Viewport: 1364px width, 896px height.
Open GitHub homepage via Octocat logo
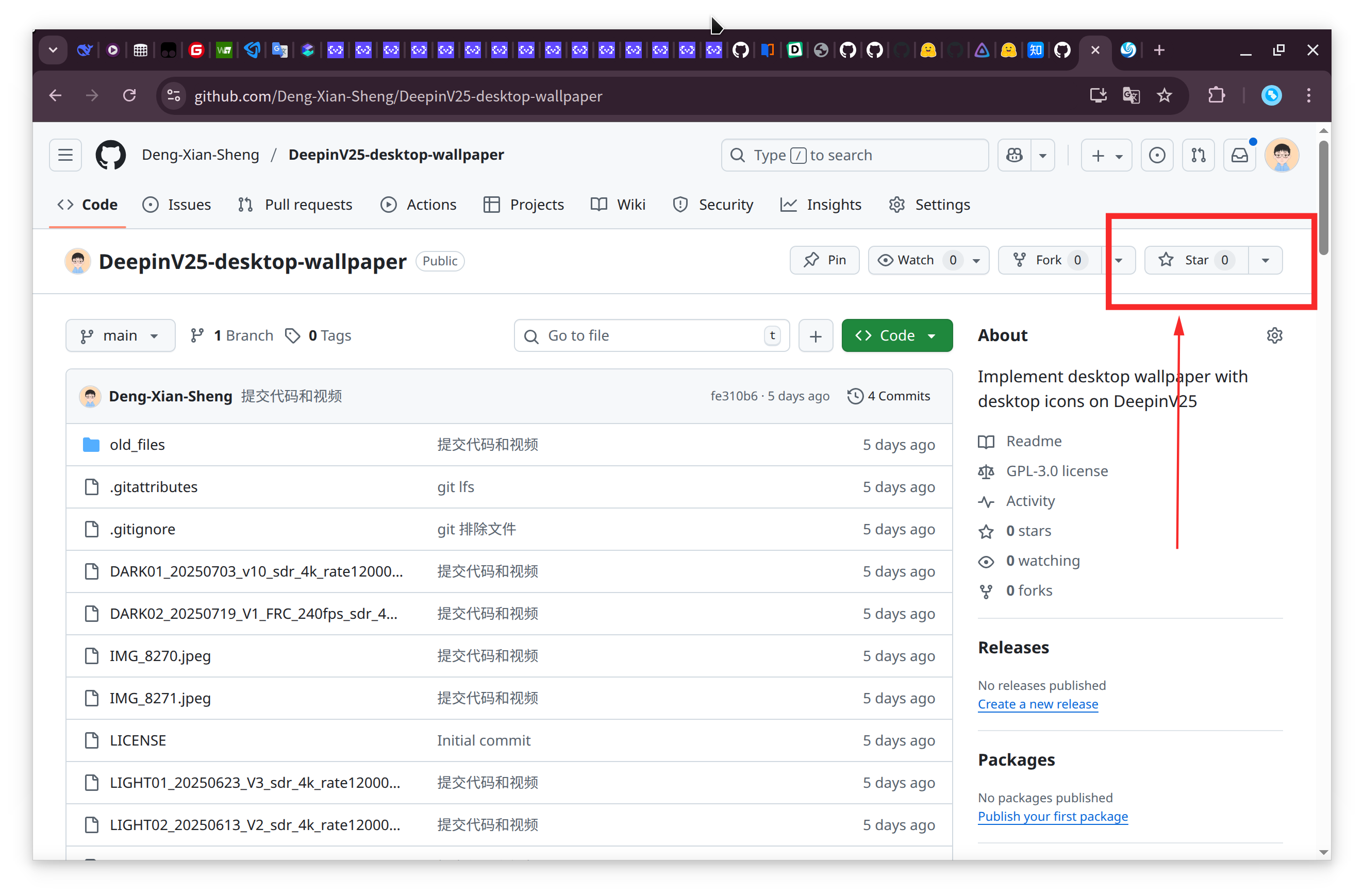tap(111, 155)
